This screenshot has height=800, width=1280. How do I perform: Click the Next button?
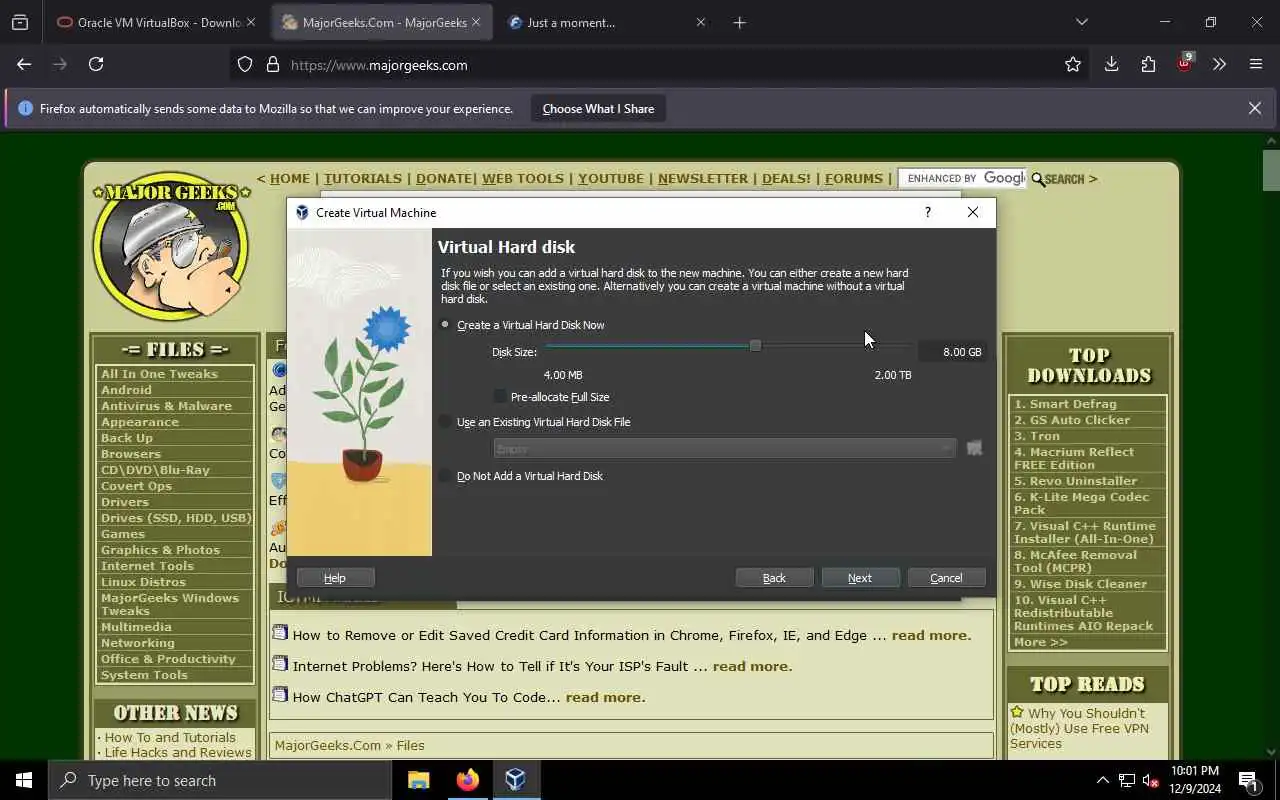tap(860, 578)
